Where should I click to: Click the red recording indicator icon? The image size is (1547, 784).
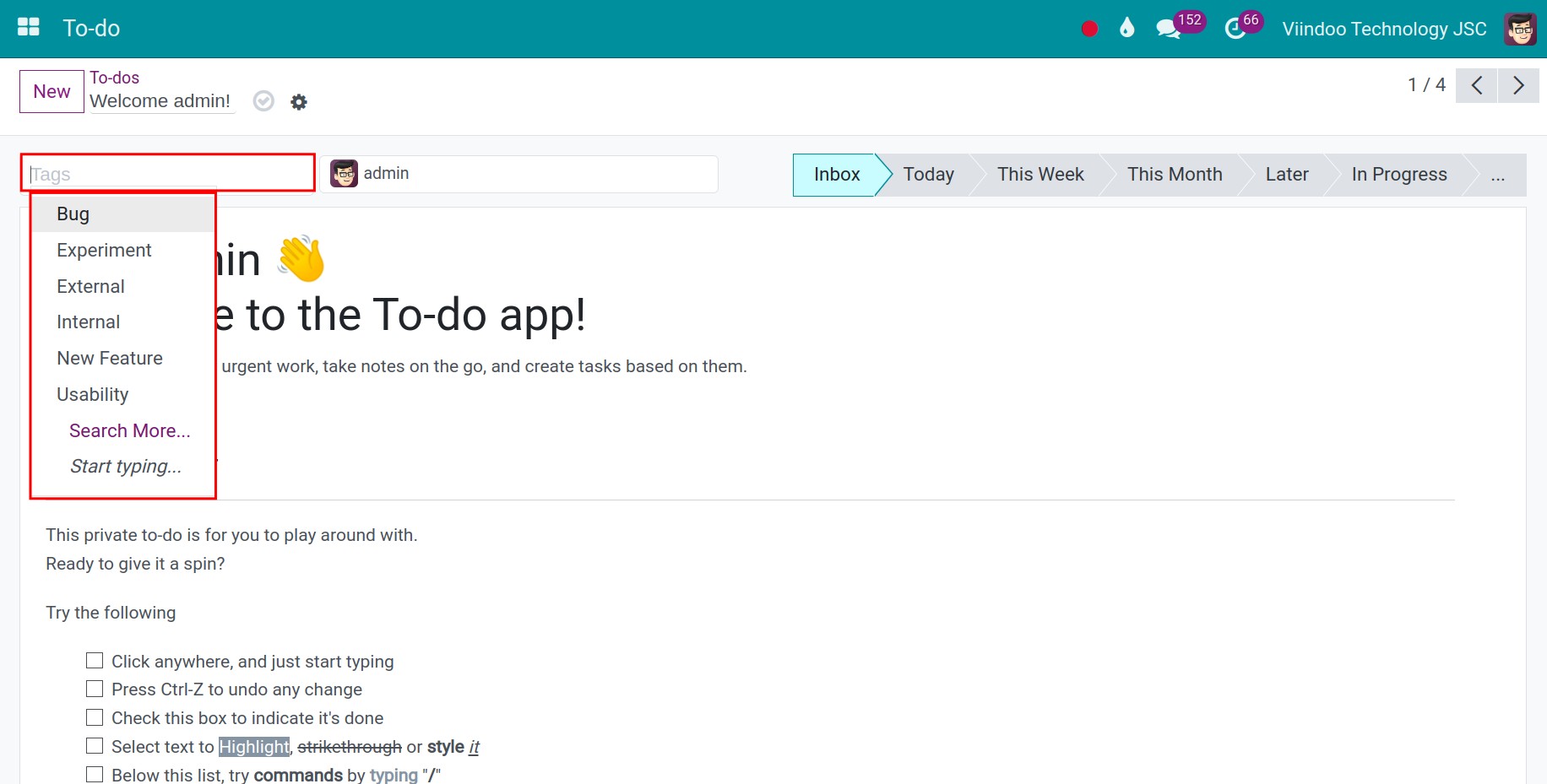pyautogui.click(x=1088, y=28)
